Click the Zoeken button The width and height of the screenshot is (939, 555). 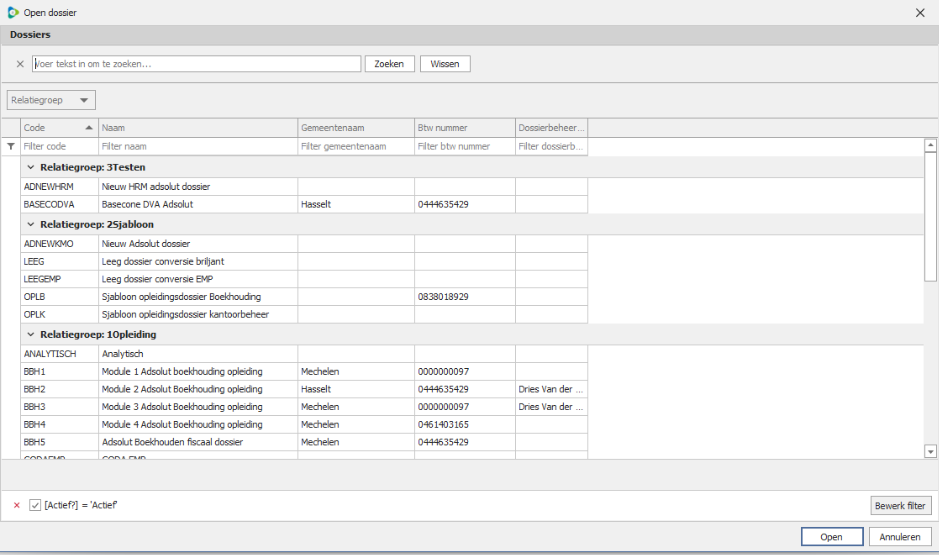point(390,64)
